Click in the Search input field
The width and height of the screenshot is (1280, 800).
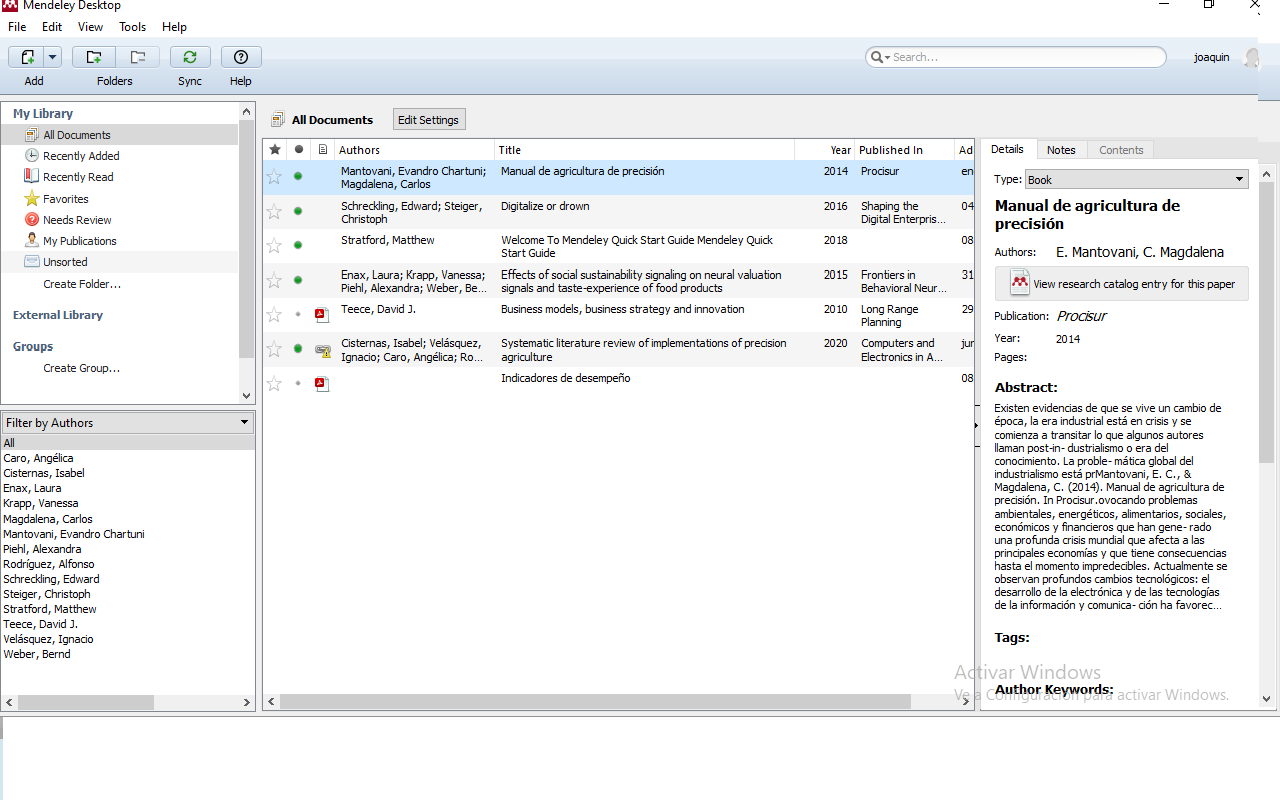click(x=1025, y=58)
